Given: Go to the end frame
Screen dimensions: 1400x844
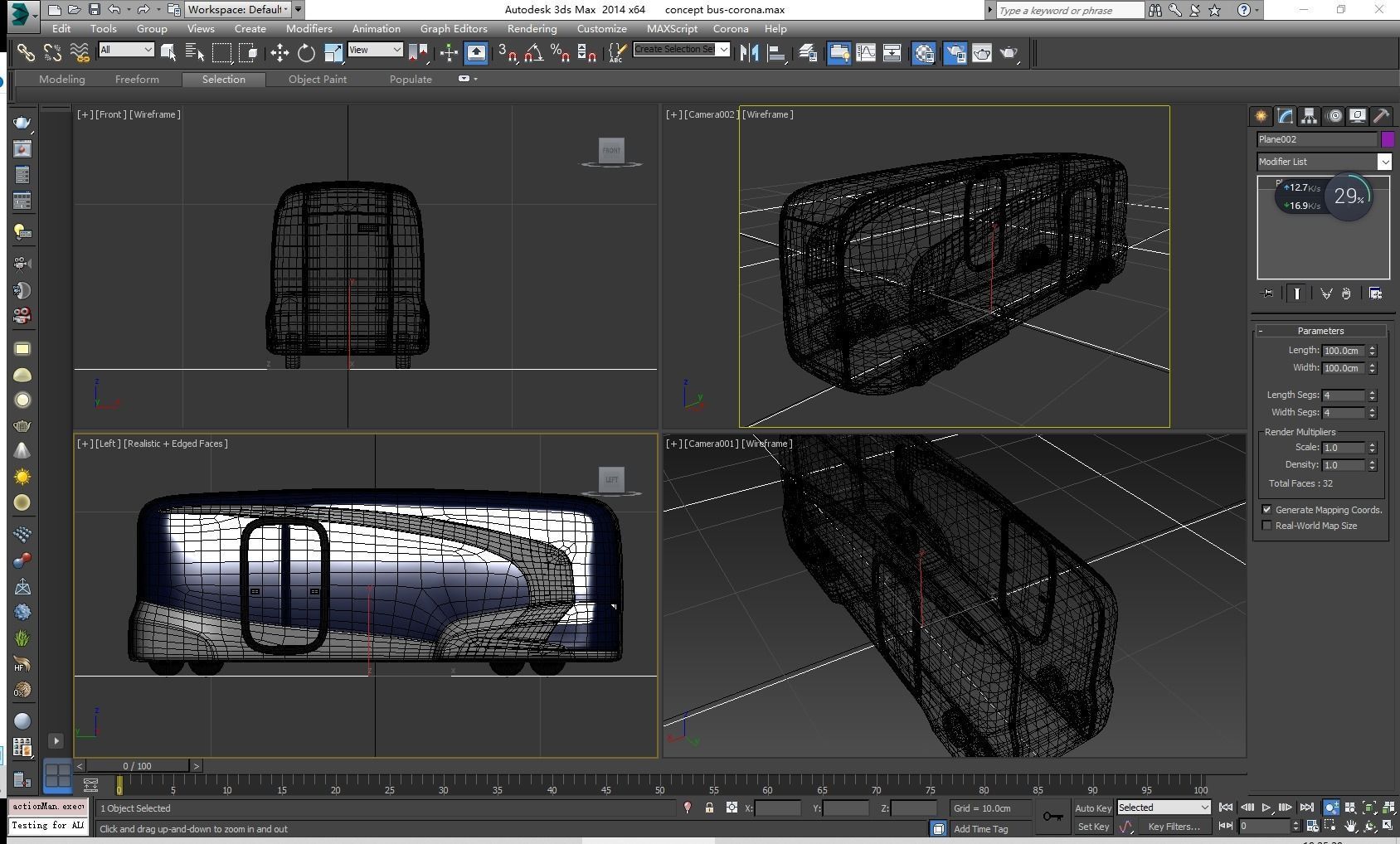Looking at the screenshot, I should (1307, 808).
